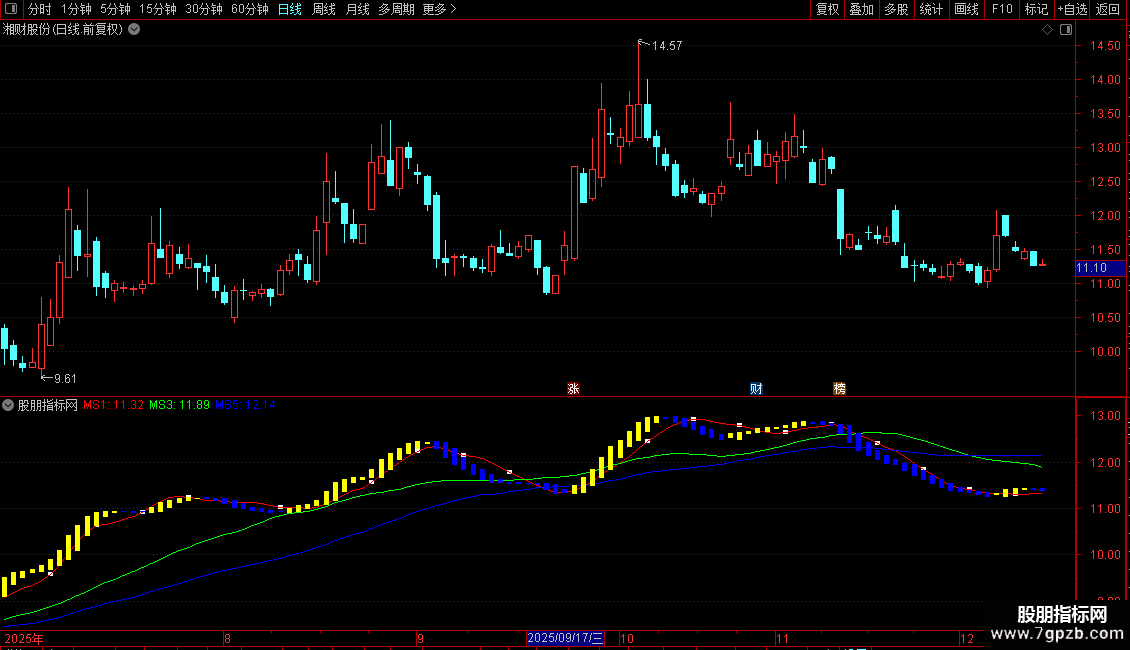Toggle the side panel icon on the chart's top-right

click(1066, 30)
